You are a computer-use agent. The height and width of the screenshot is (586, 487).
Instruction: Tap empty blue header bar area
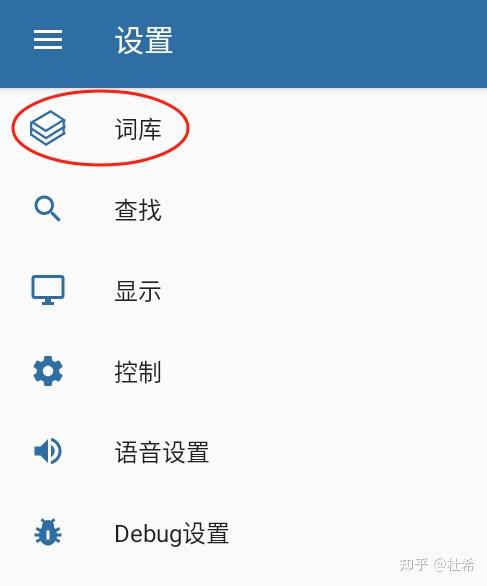329,43
